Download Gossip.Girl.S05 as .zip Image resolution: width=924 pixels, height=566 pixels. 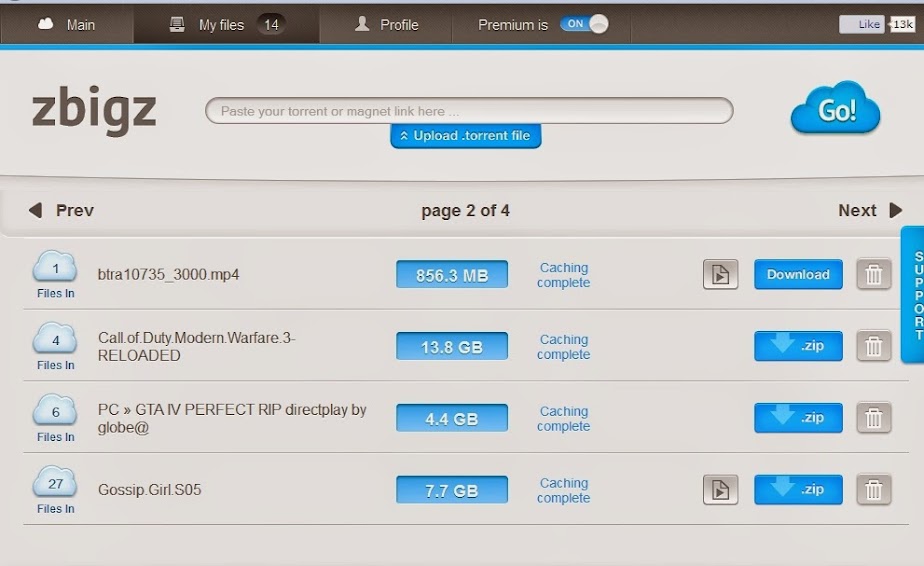798,489
